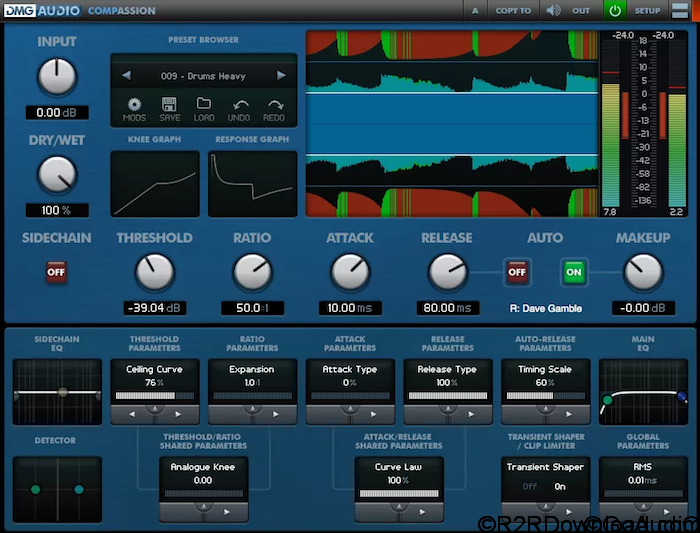The image size is (700, 533).
Task: Click the DRY/WET knob
Action: coord(57,174)
